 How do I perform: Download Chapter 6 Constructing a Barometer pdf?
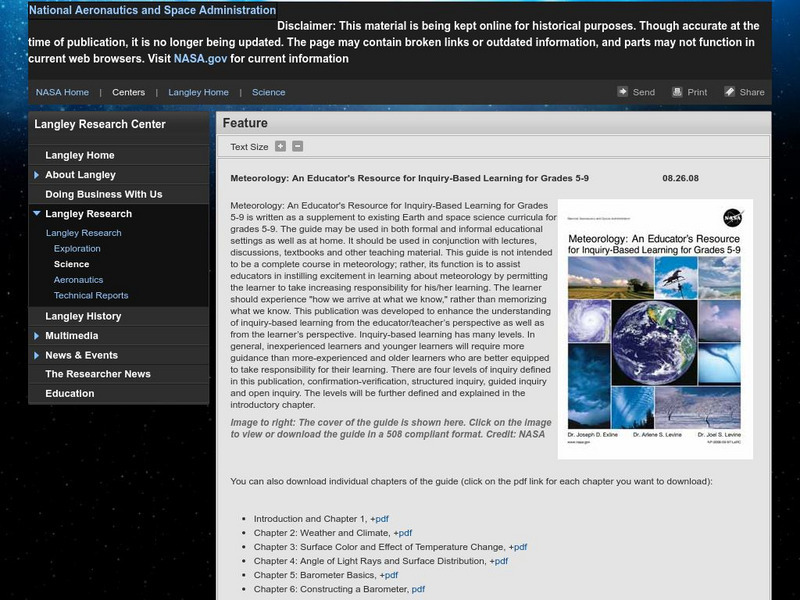pyautogui.click(x=418, y=589)
